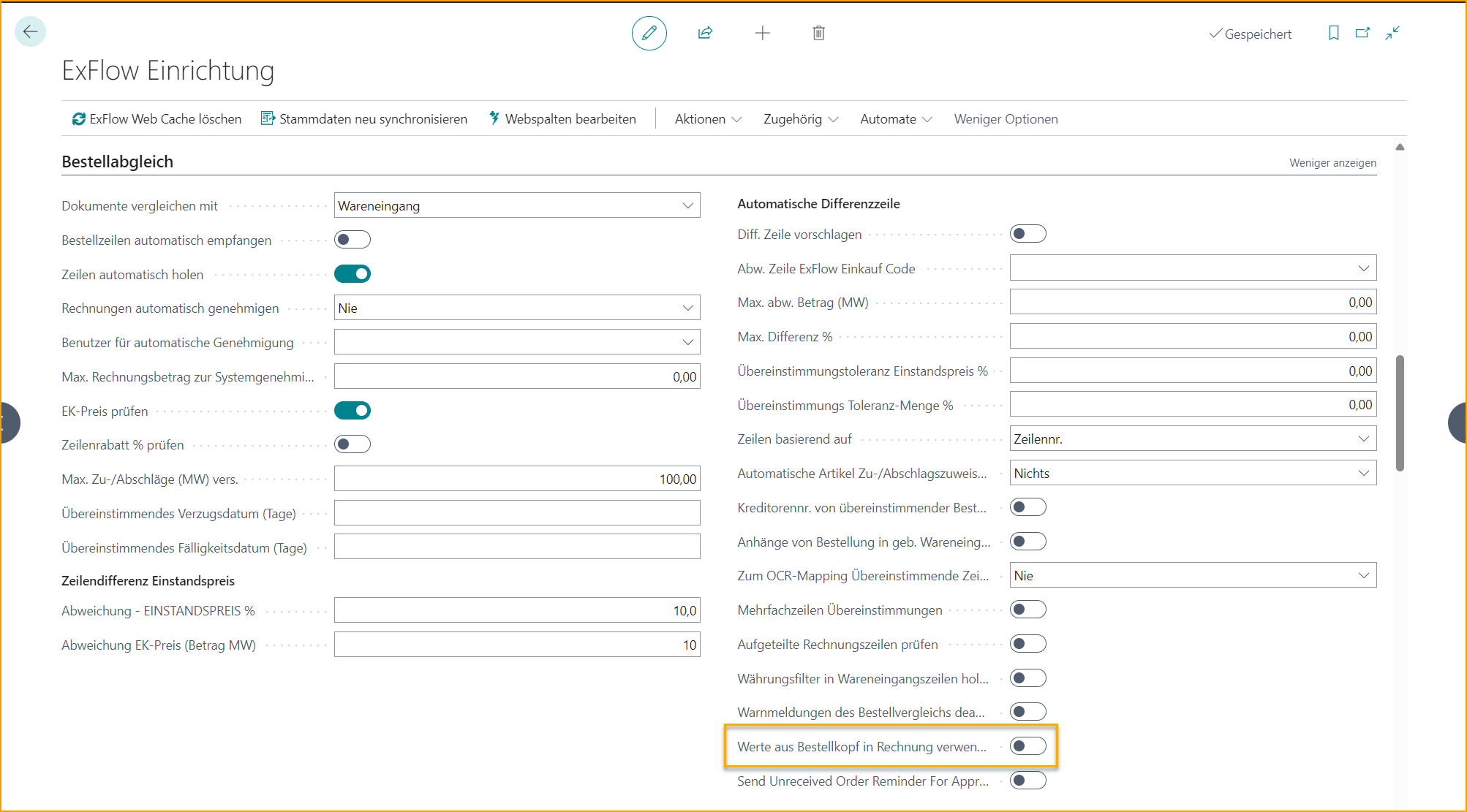Click Abweichung EK-Preis (Betrag MW) field
This screenshot has height=812, width=1467.
517,645
